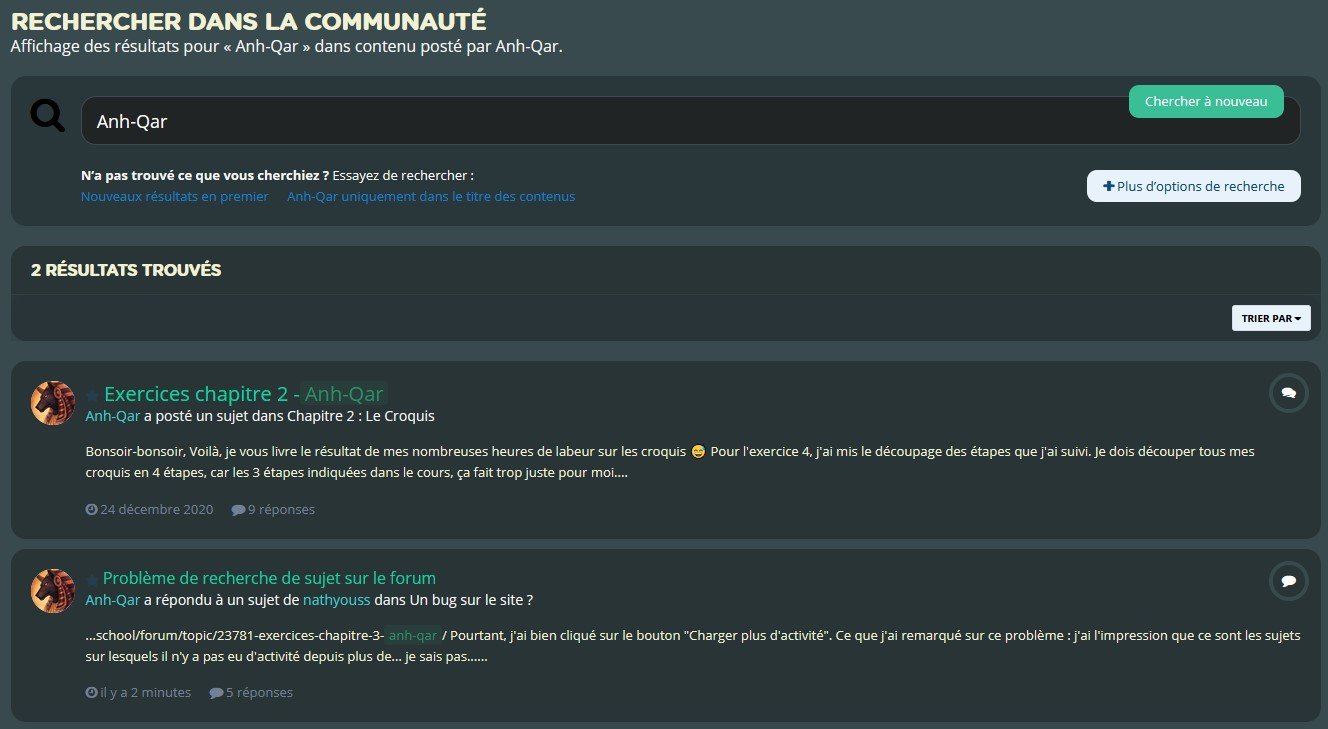Screen dimensions: 1328x729
Task: Toggle the star before "Exercices chapitre 2"
Action: click(92, 394)
